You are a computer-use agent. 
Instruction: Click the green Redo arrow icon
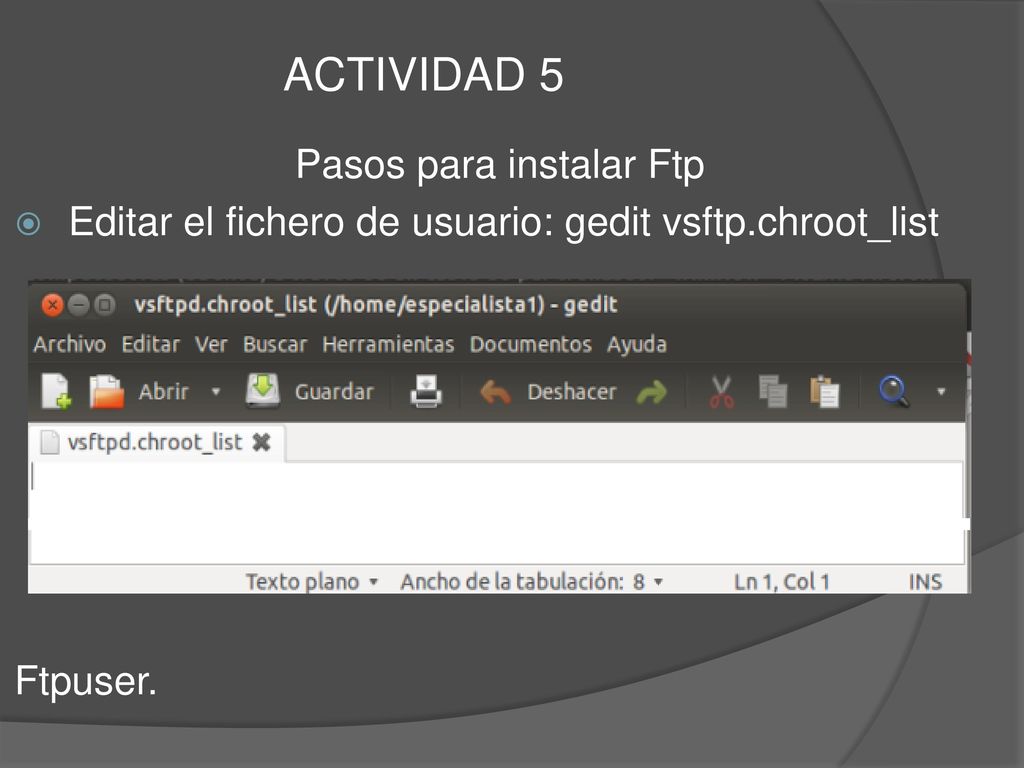pos(652,392)
